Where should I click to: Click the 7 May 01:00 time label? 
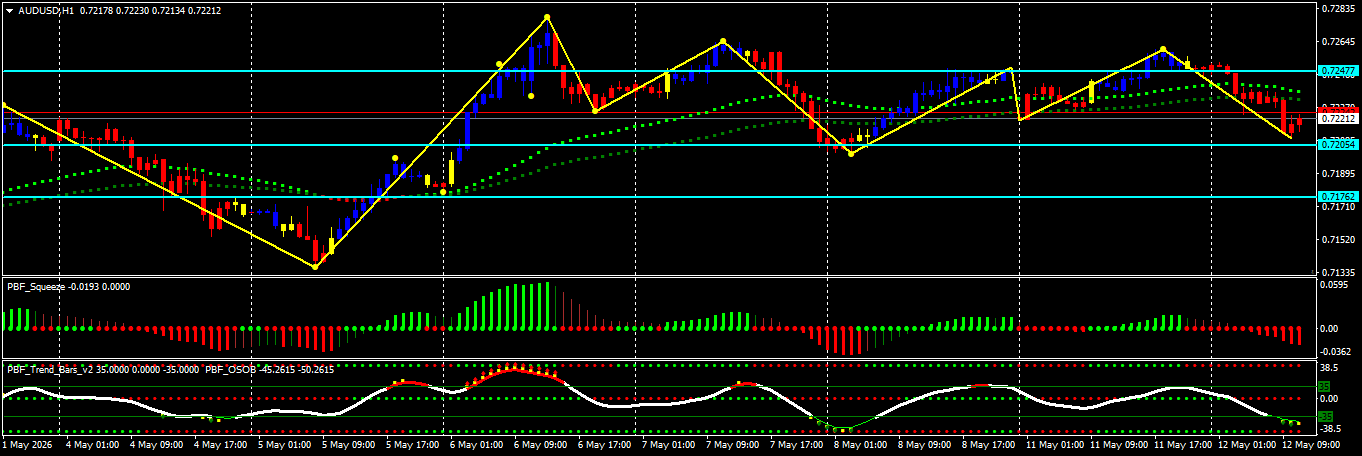[667, 444]
